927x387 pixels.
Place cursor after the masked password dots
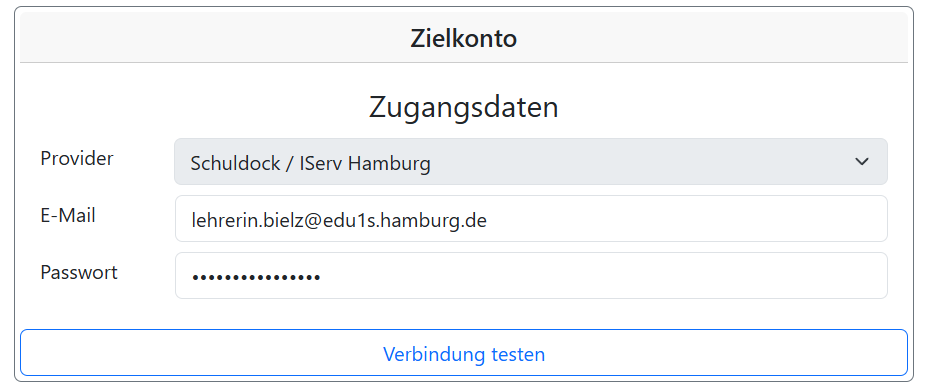pyautogui.click(x=322, y=276)
